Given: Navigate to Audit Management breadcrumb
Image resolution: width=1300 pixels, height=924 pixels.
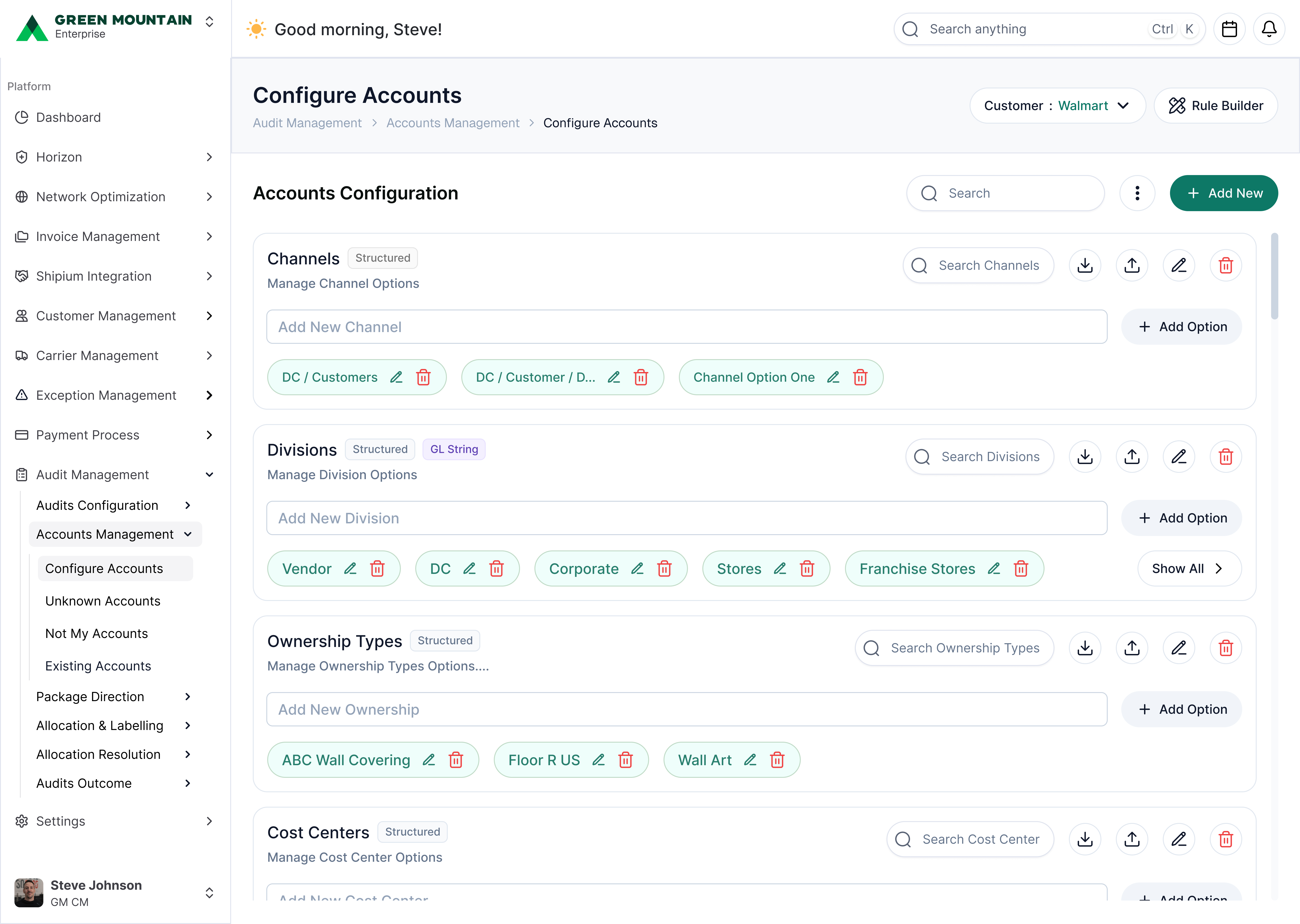Looking at the screenshot, I should tap(307, 123).
